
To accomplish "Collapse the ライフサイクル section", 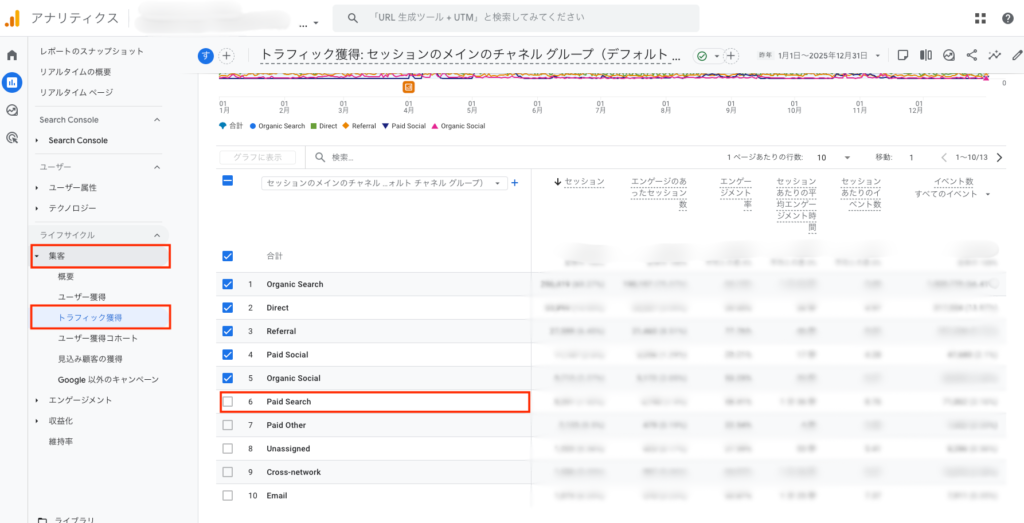I will pos(157,235).
